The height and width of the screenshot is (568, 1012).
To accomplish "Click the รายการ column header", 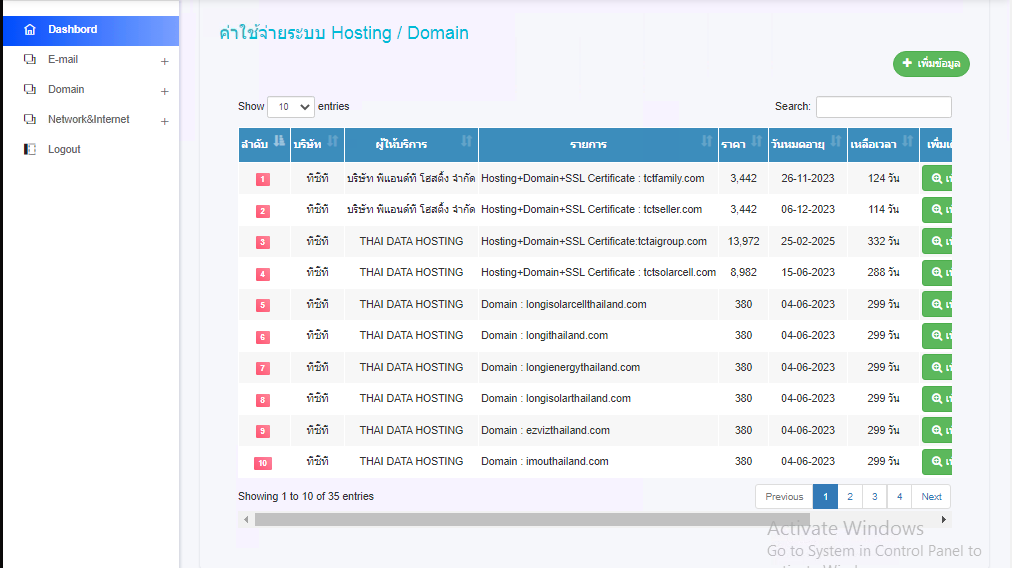I will coord(598,145).
